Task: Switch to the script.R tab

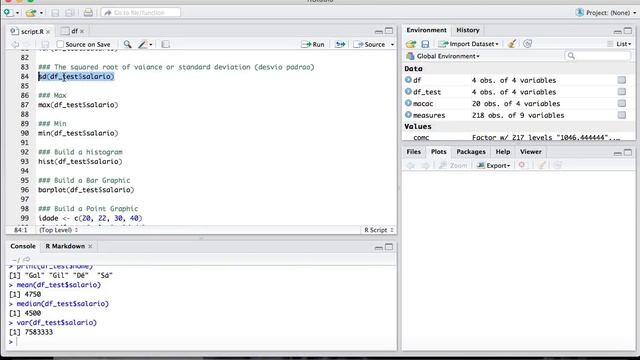Action: tap(32, 31)
